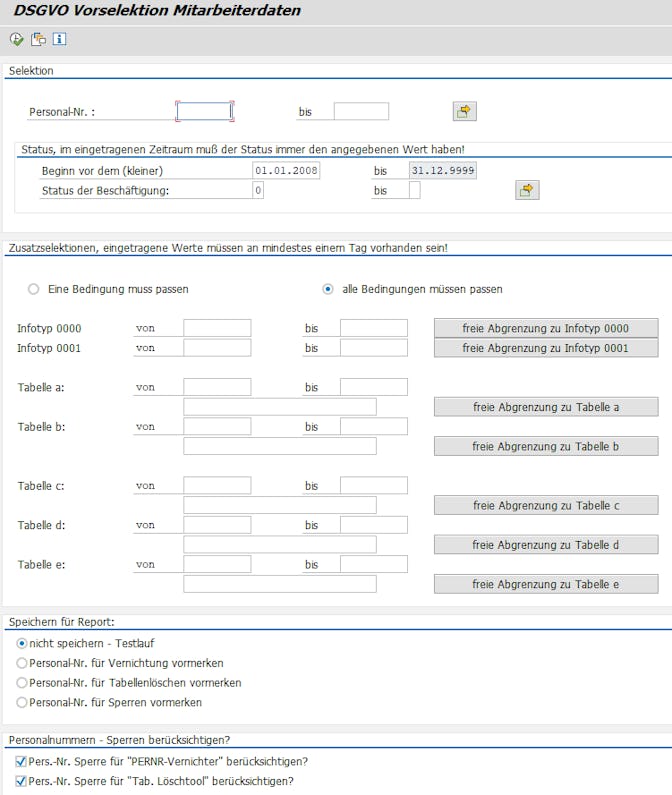Open 'freie Abgrenzung zu Tabelle a'
This screenshot has height=795, width=672.
546,407
